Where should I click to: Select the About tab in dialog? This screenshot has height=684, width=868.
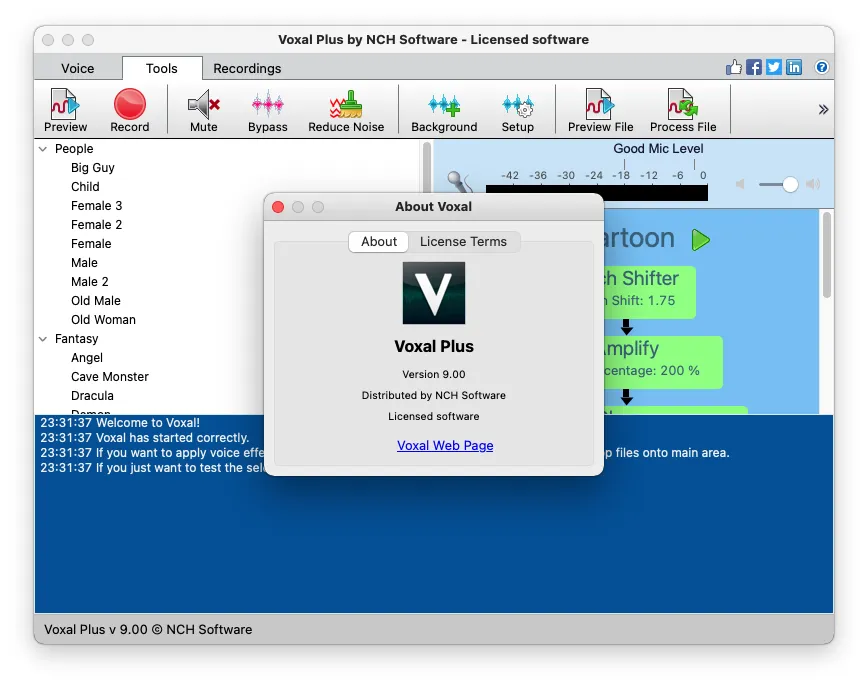379,241
